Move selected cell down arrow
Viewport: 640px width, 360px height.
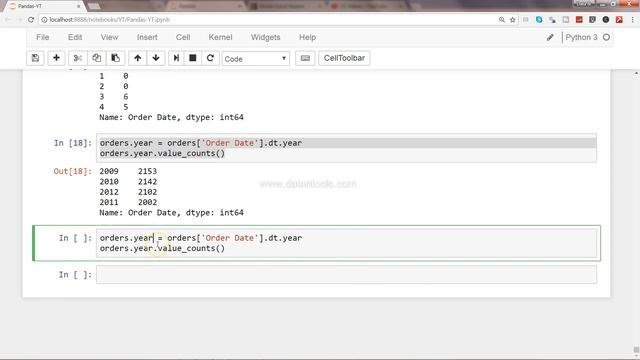[156, 58]
